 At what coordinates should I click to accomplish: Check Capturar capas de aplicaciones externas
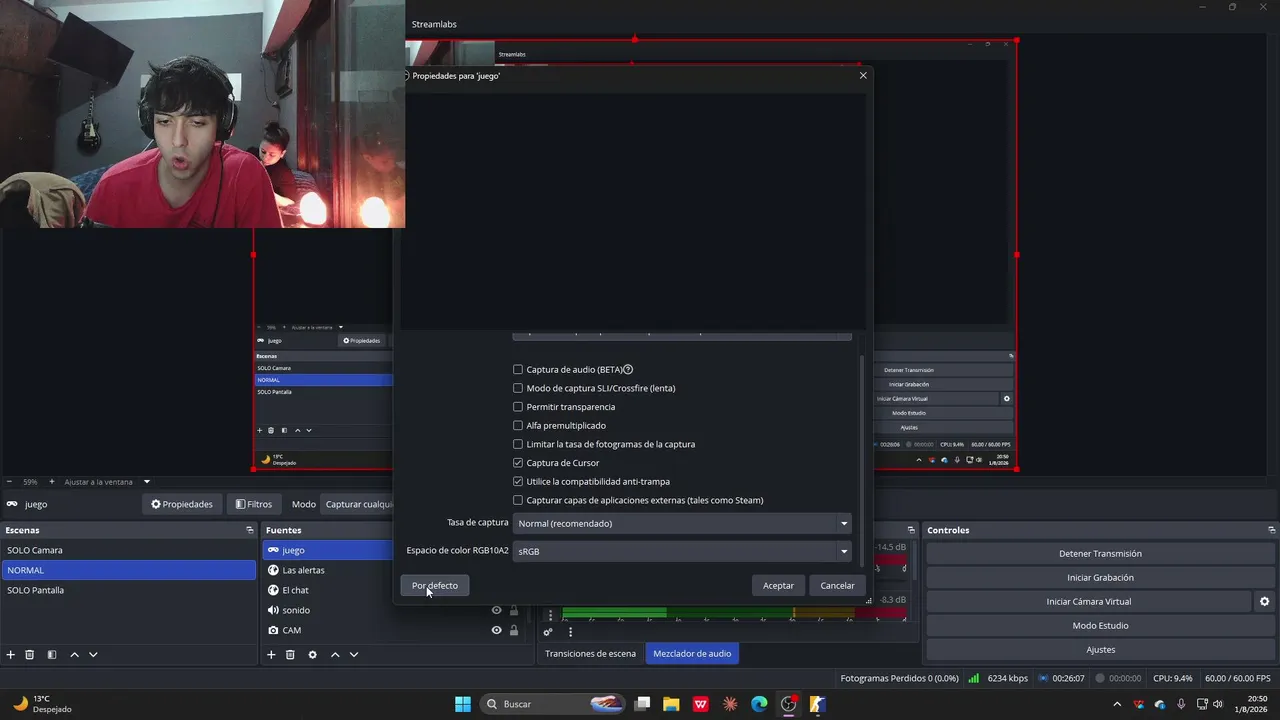[518, 500]
